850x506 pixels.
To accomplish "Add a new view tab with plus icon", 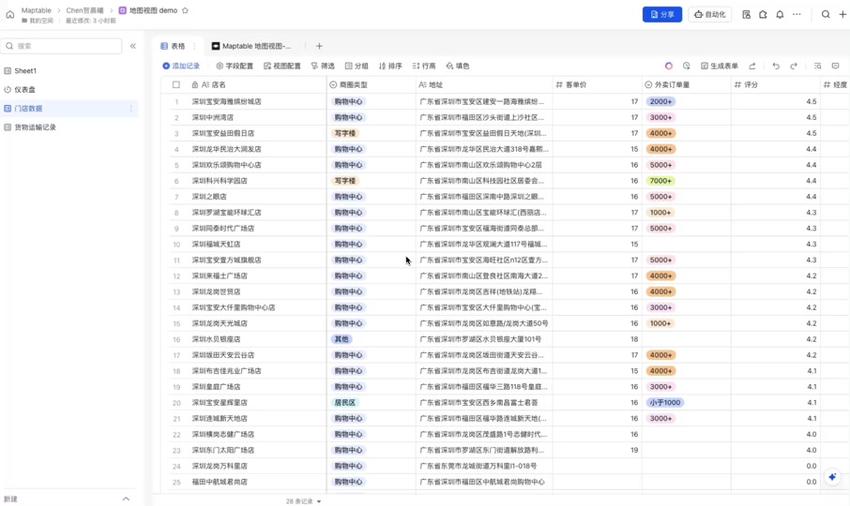I will 319,46.
